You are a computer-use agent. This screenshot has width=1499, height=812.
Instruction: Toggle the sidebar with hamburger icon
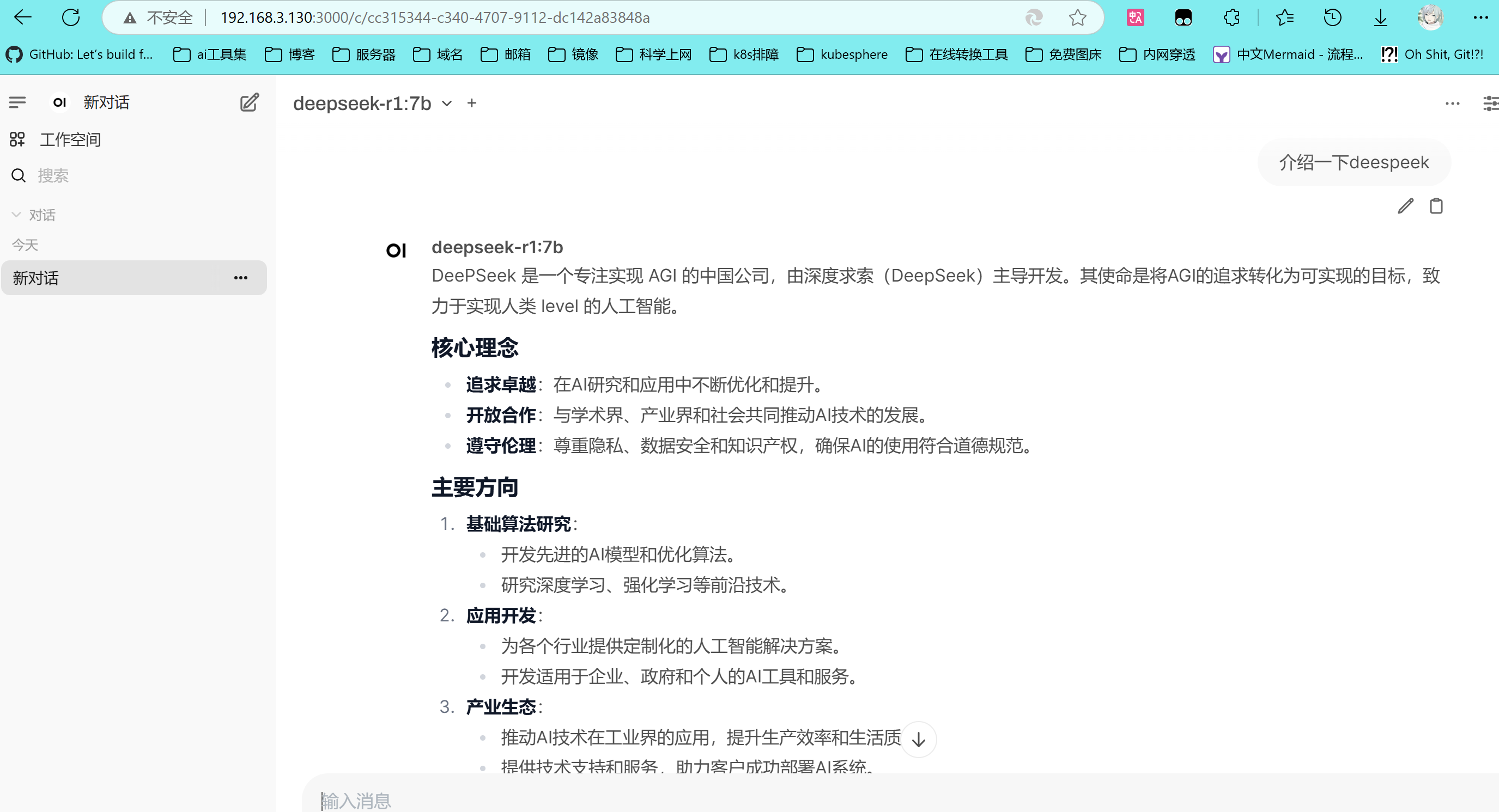click(x=17, y=102)
